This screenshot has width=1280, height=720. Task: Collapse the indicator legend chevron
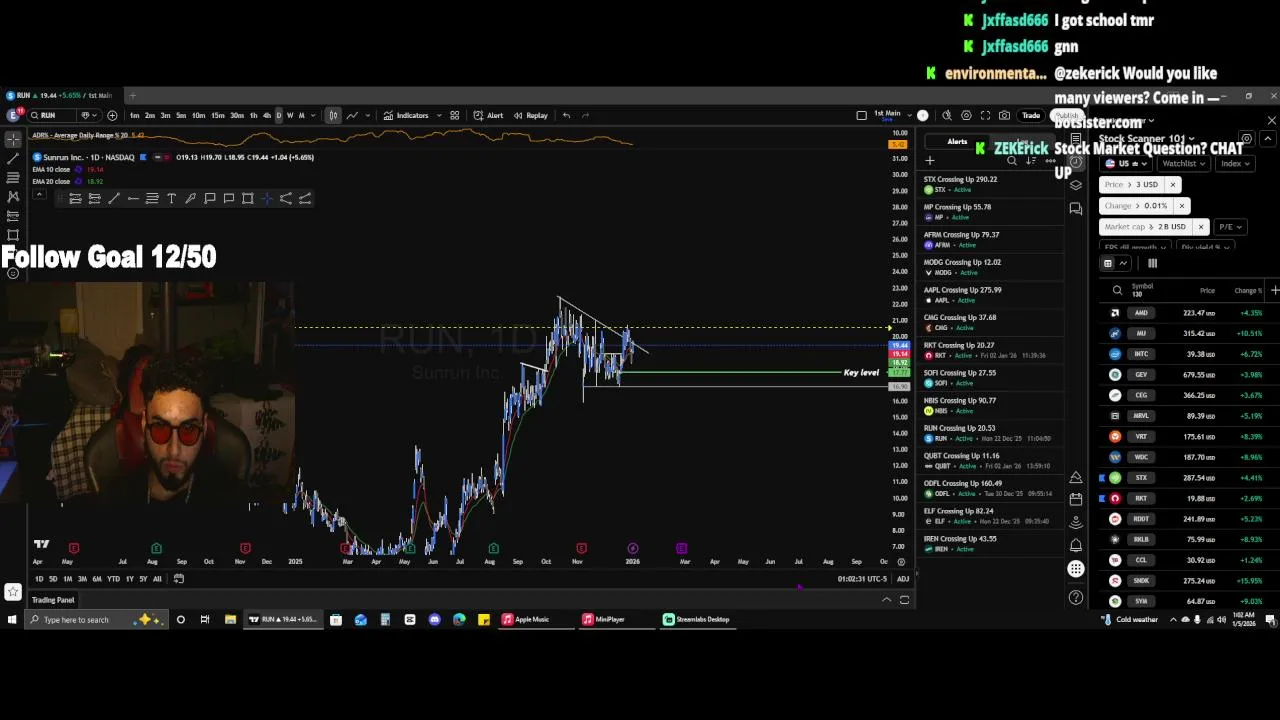[x=39, y=194]
